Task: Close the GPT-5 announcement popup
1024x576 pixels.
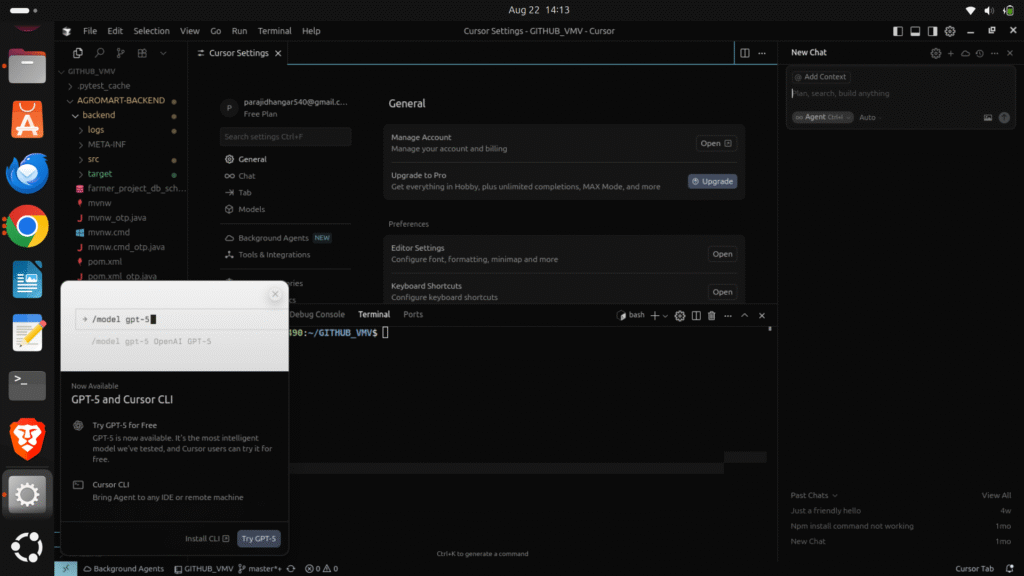Action: tap(275, 295)
